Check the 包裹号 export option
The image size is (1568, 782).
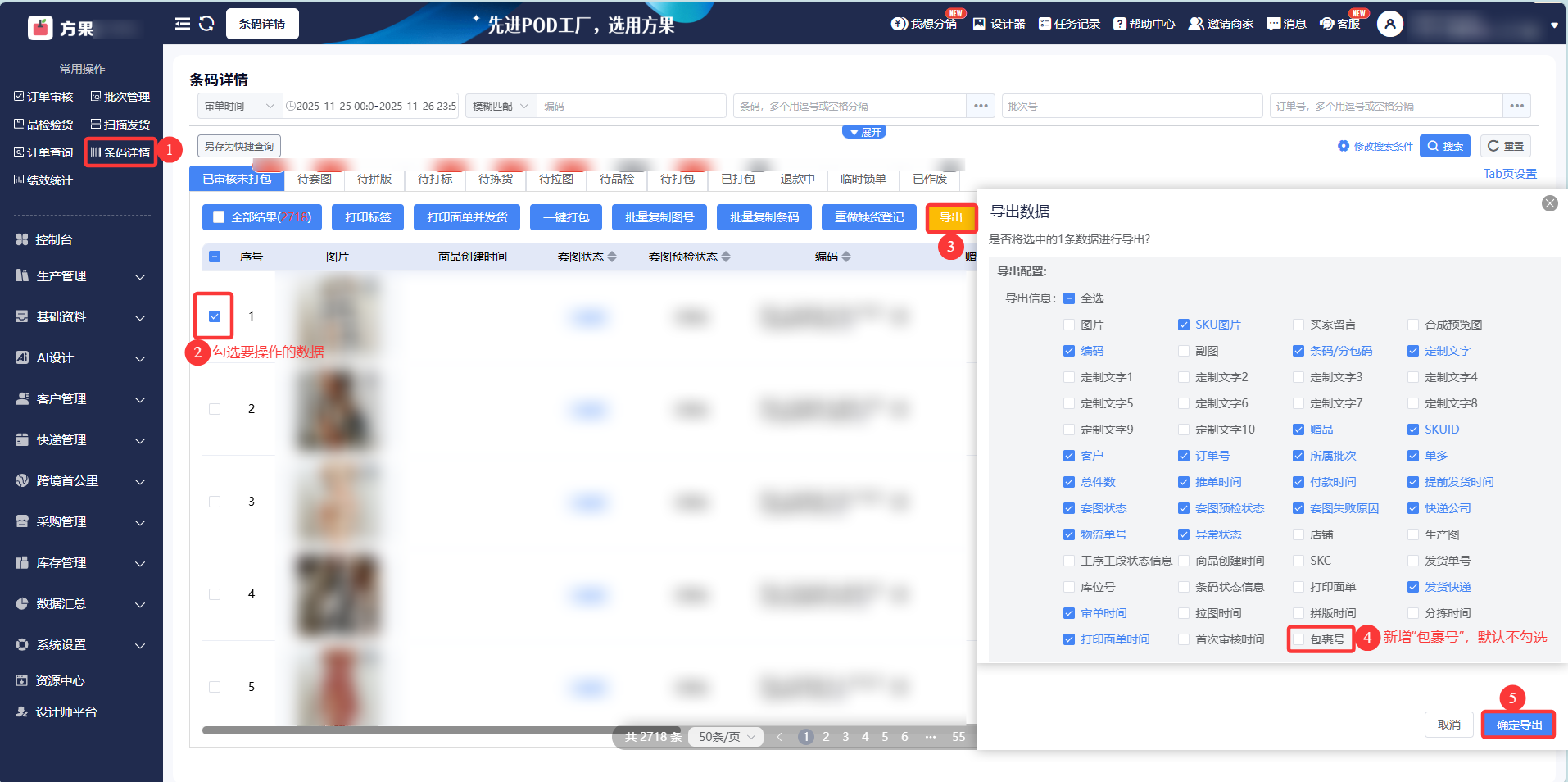1298,639
